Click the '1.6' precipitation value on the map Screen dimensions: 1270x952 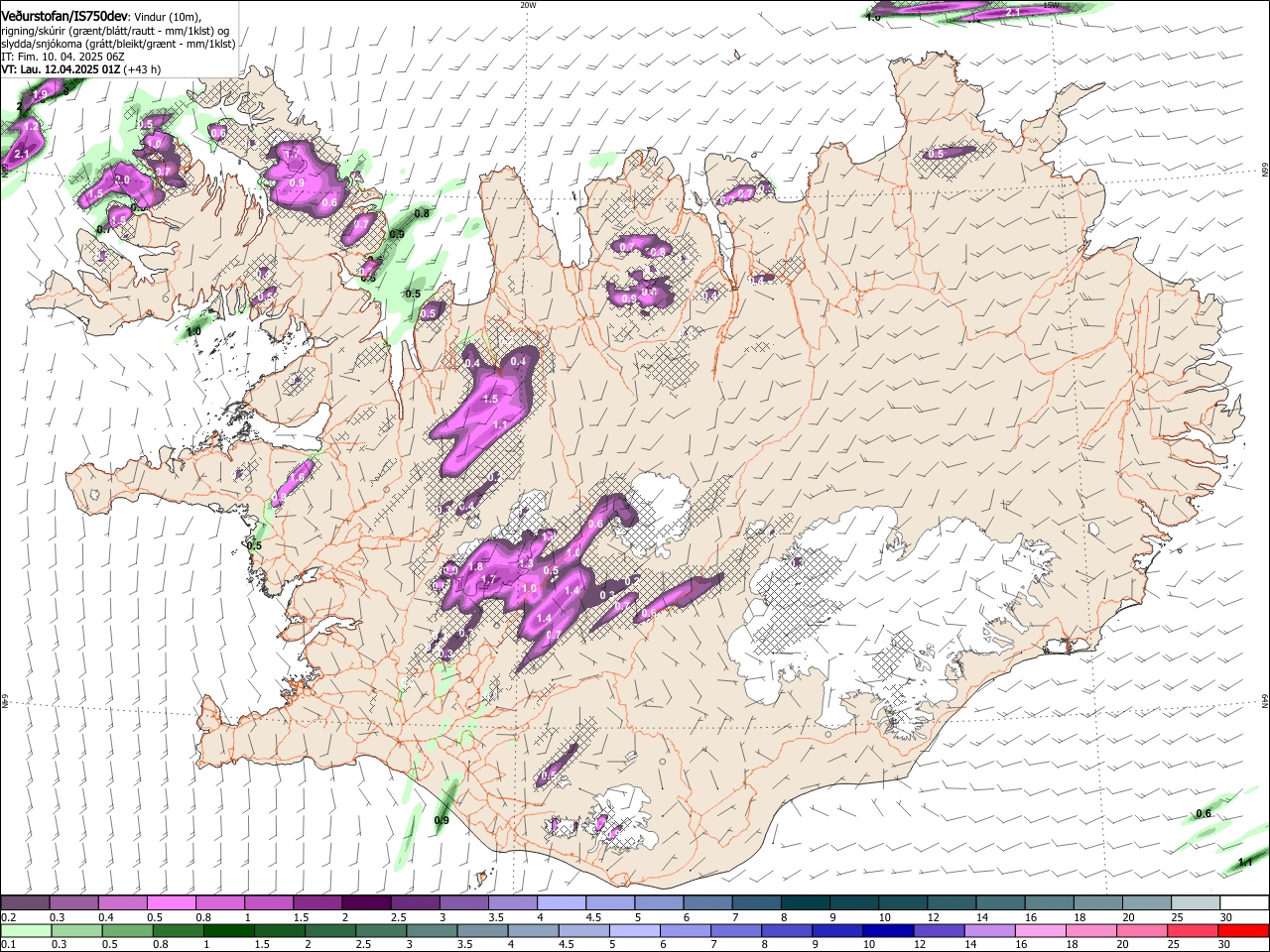[x=297, y=479]
